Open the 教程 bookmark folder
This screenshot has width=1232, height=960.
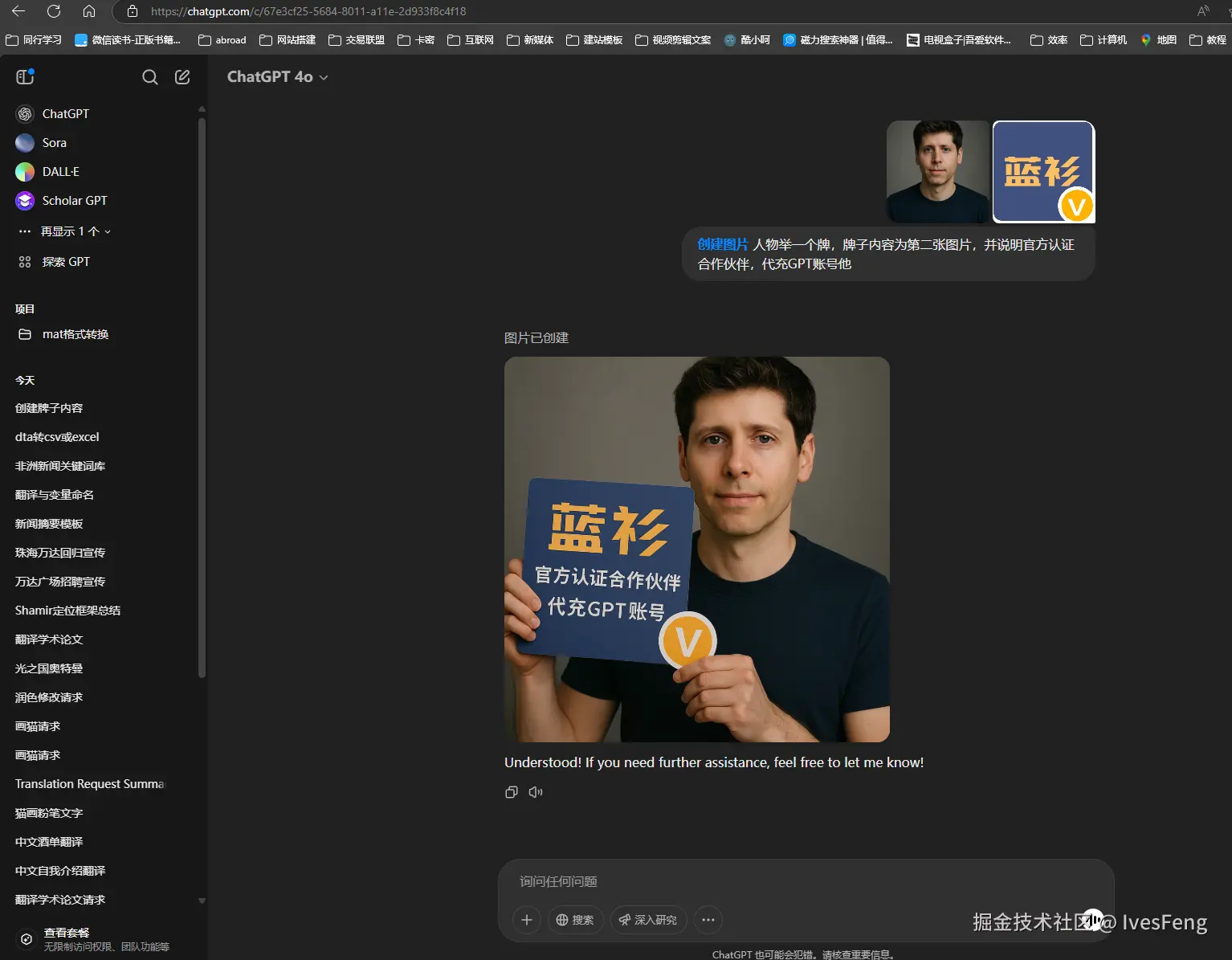1208,40
